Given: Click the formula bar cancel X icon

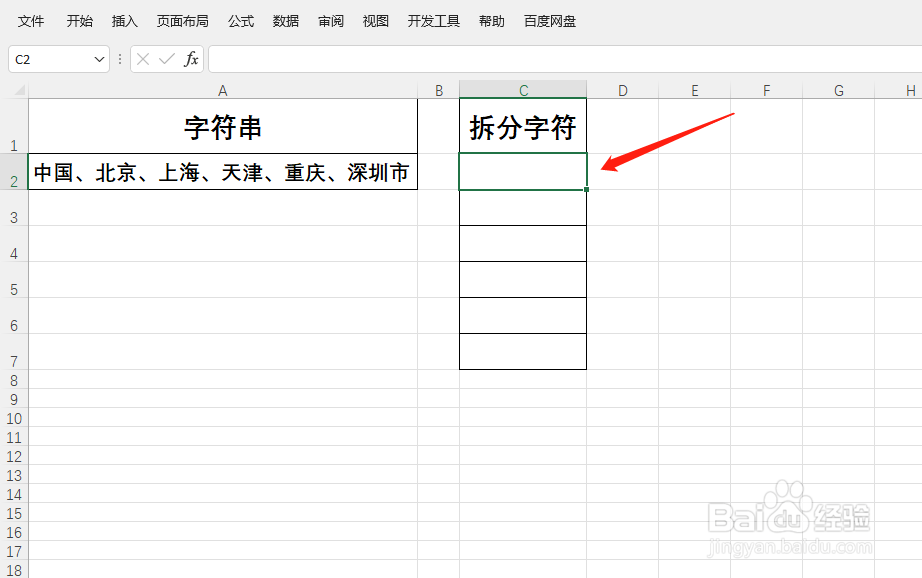Looking at the screenshot, I should point(143,59).
